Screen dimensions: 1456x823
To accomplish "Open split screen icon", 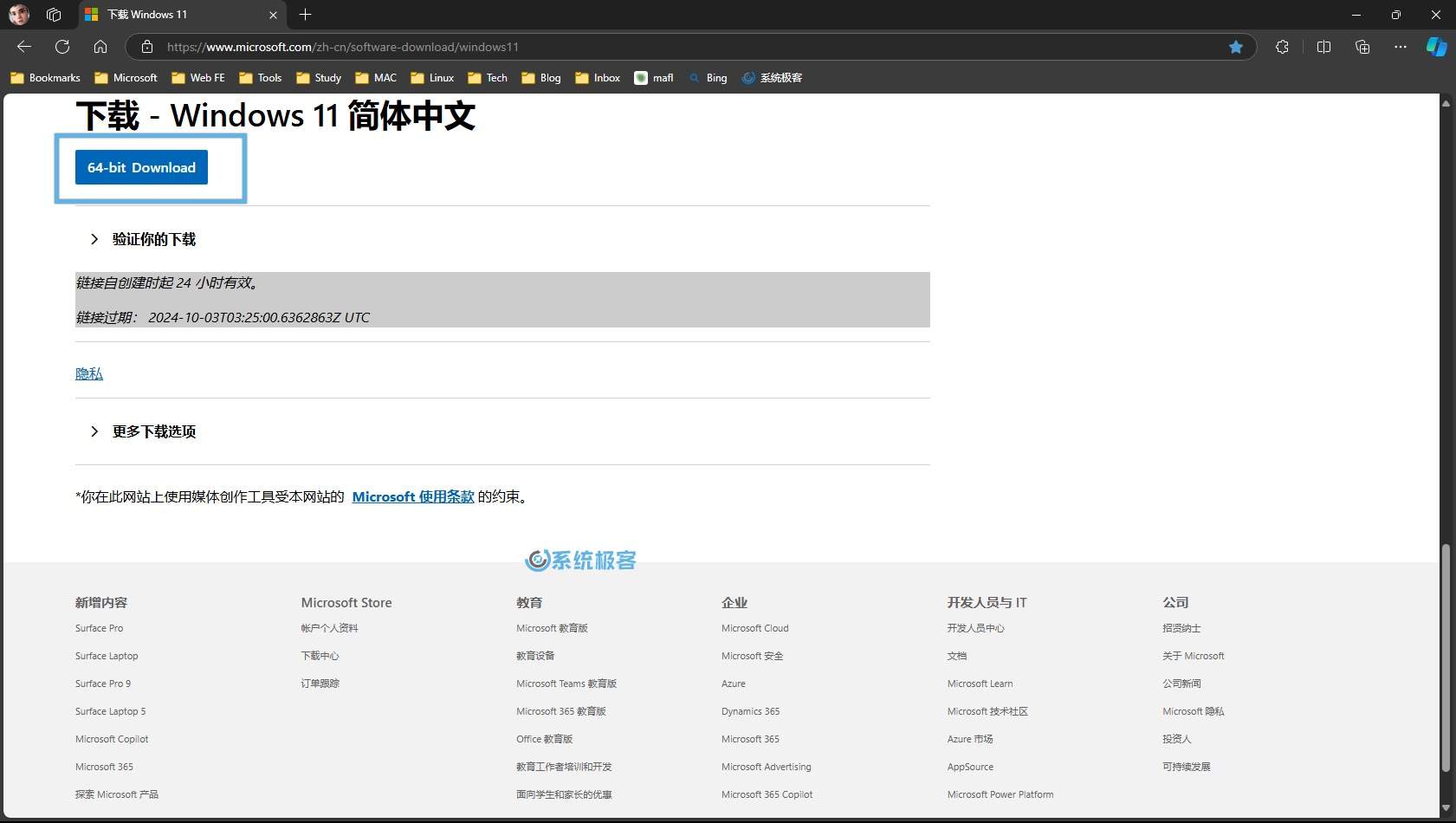I will click(1323, 47).
